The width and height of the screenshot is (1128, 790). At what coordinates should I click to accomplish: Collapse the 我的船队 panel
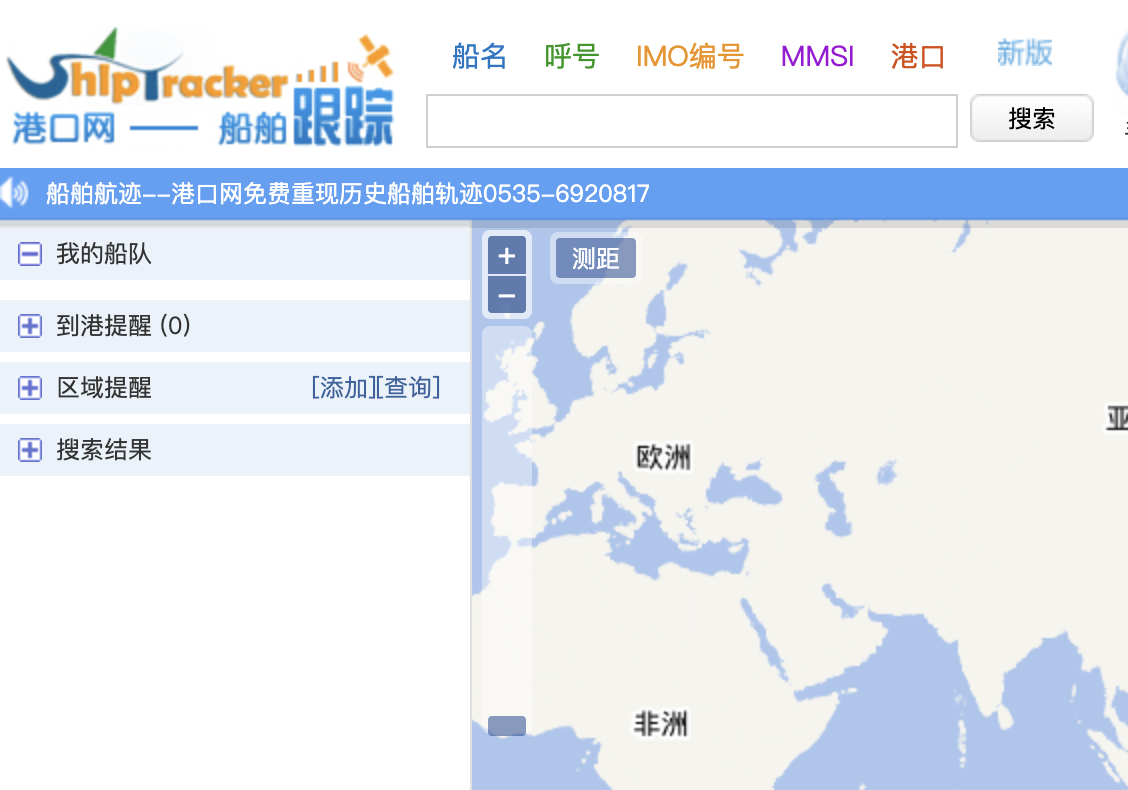(29, 254)
